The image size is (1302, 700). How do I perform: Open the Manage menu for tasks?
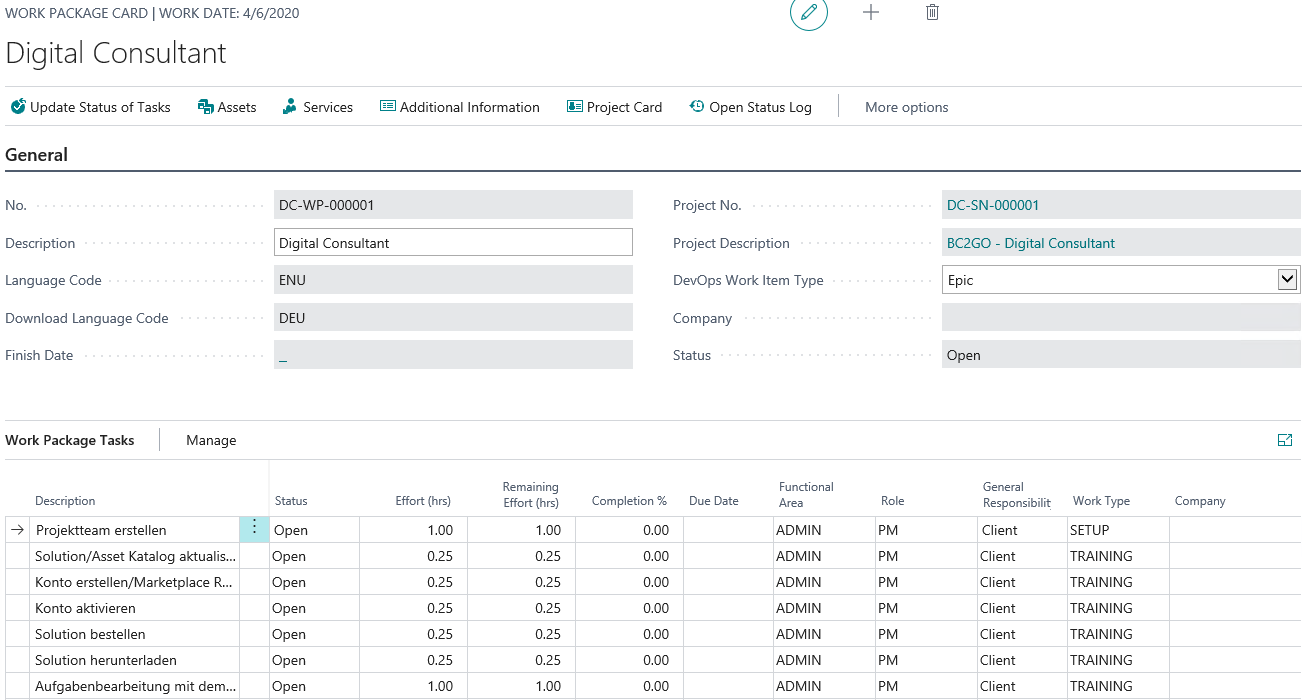click(211, 440)
